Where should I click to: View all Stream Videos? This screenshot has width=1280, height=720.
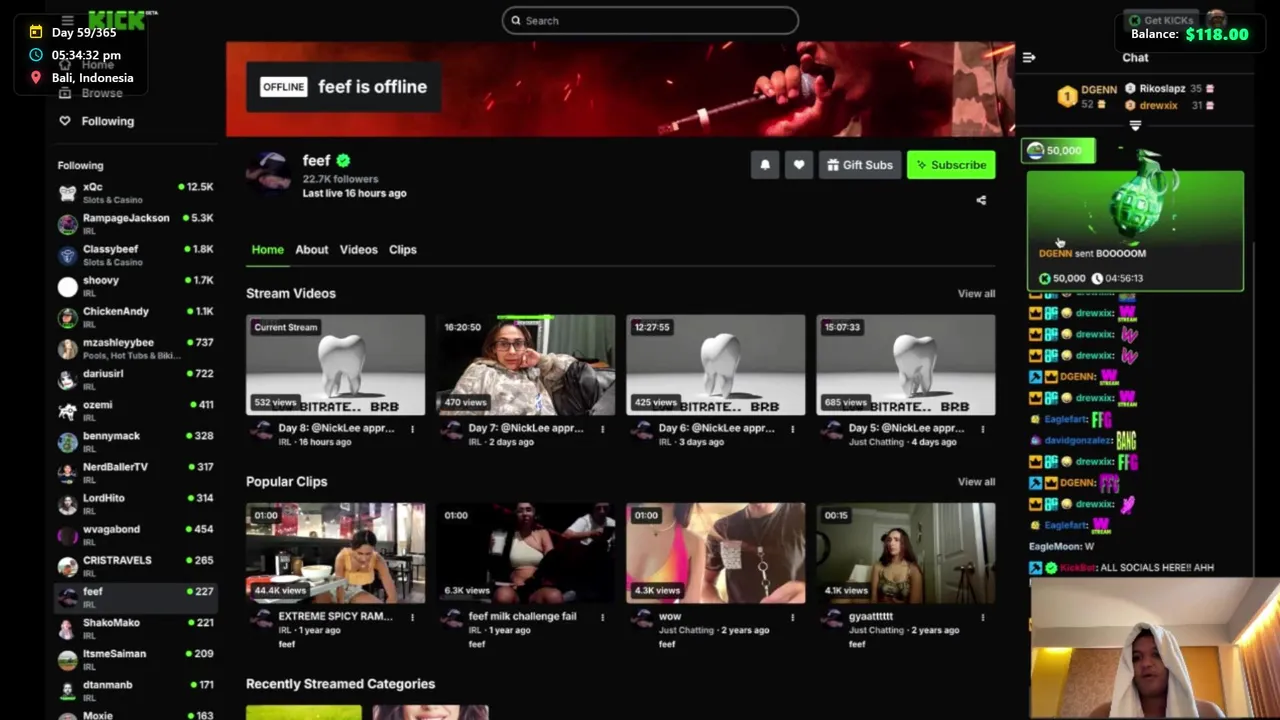click(x=976, y=294)
